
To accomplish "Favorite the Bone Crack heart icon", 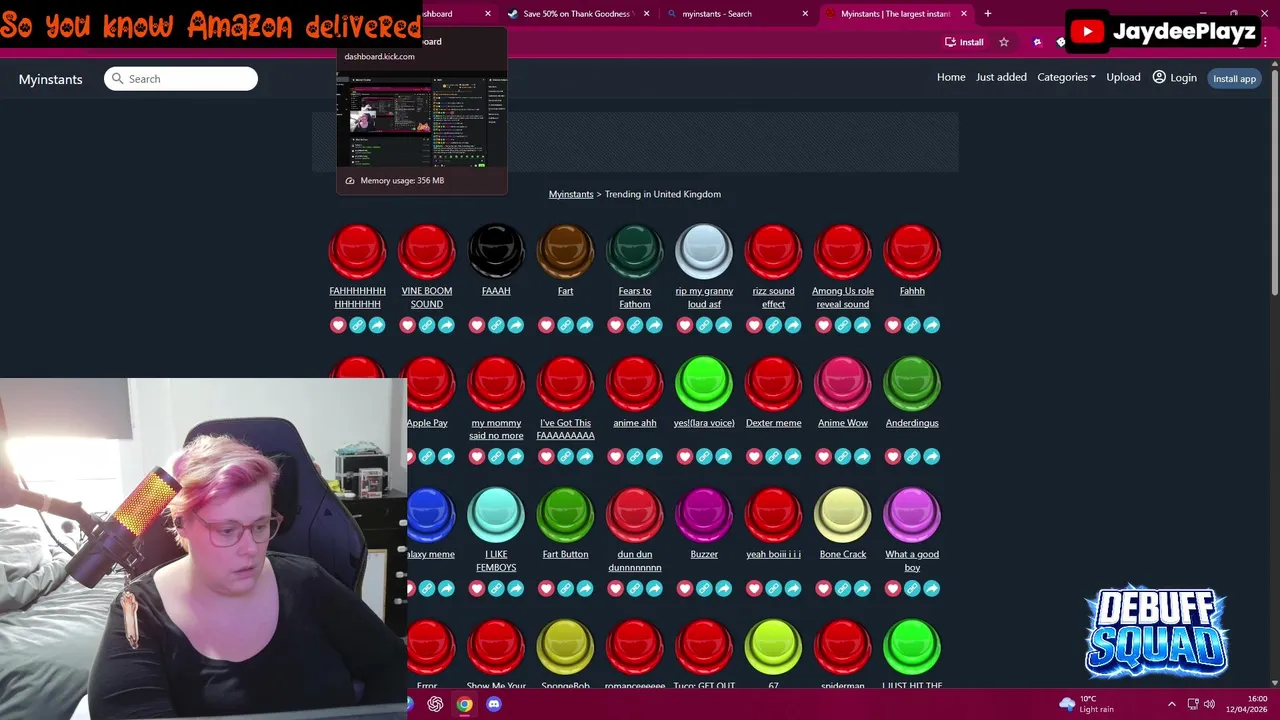I will coord(824,589).
